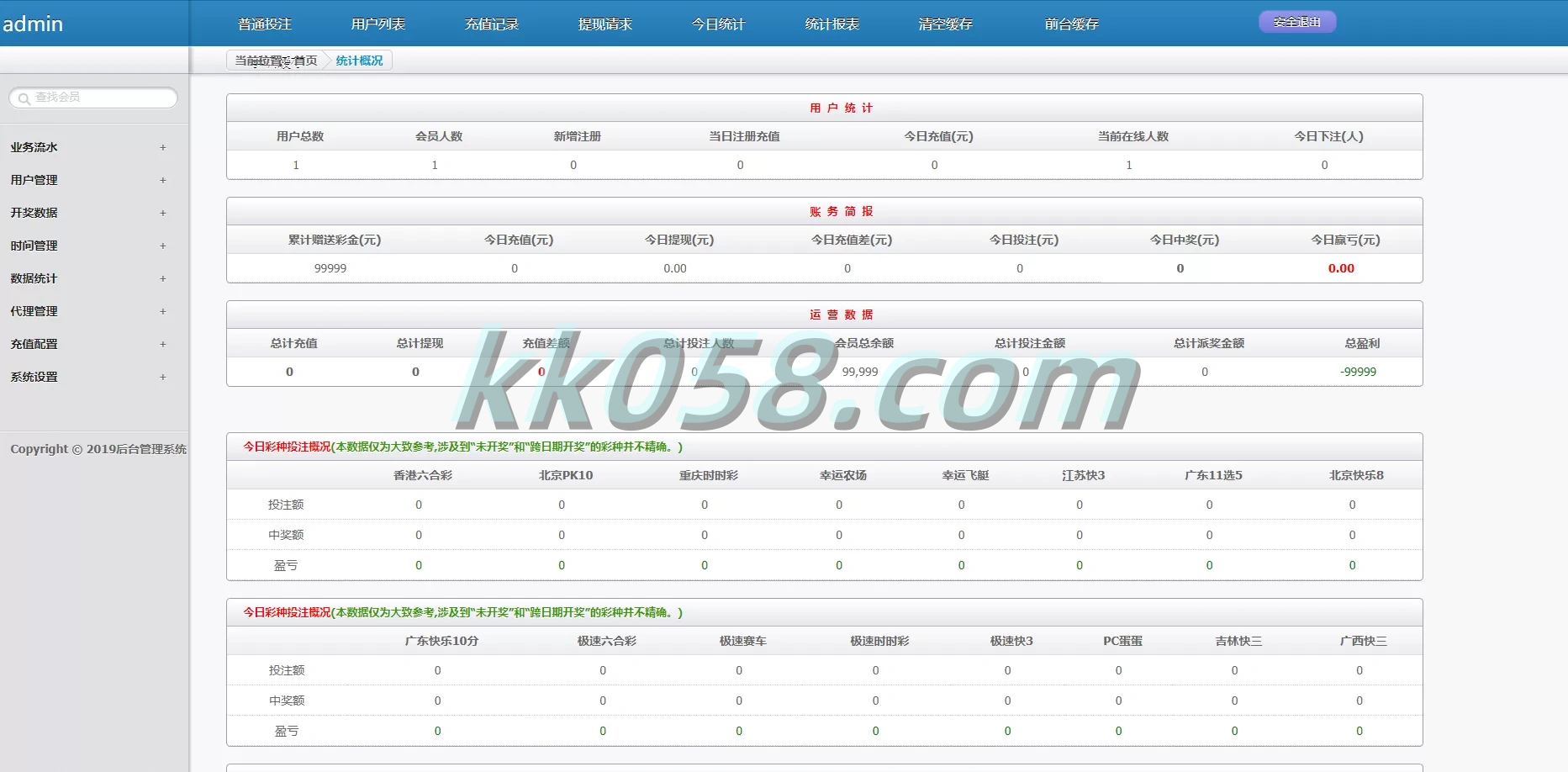Image resolution: width=1568 pixels, height=772 pixels.
Task: Click the 今日赢亏 value 0.00
Action: click(1341, 268)
